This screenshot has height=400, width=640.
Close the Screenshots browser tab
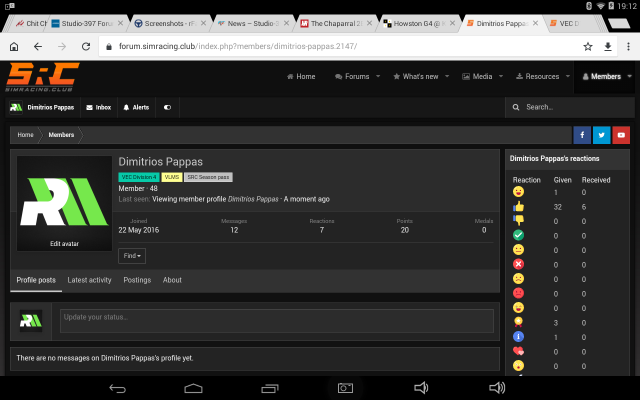tap(203, 23)
